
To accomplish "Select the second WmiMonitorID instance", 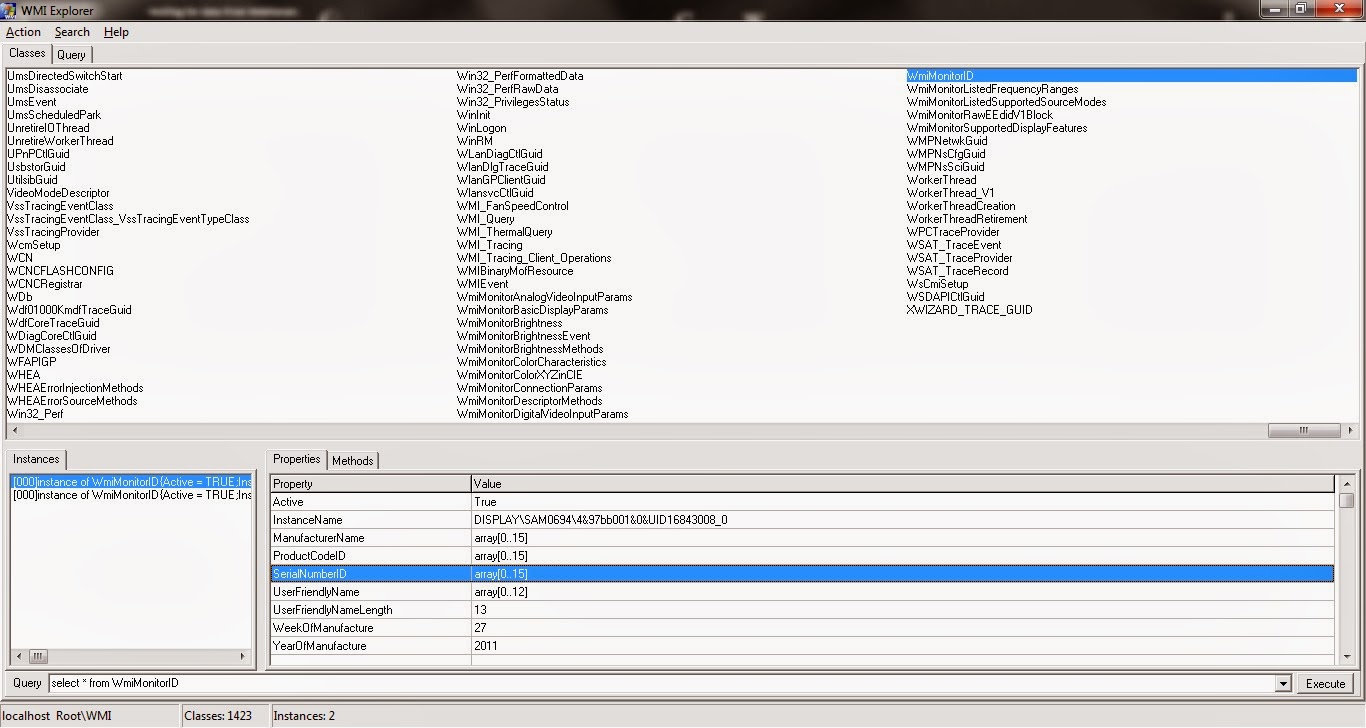I will [131, 495].
